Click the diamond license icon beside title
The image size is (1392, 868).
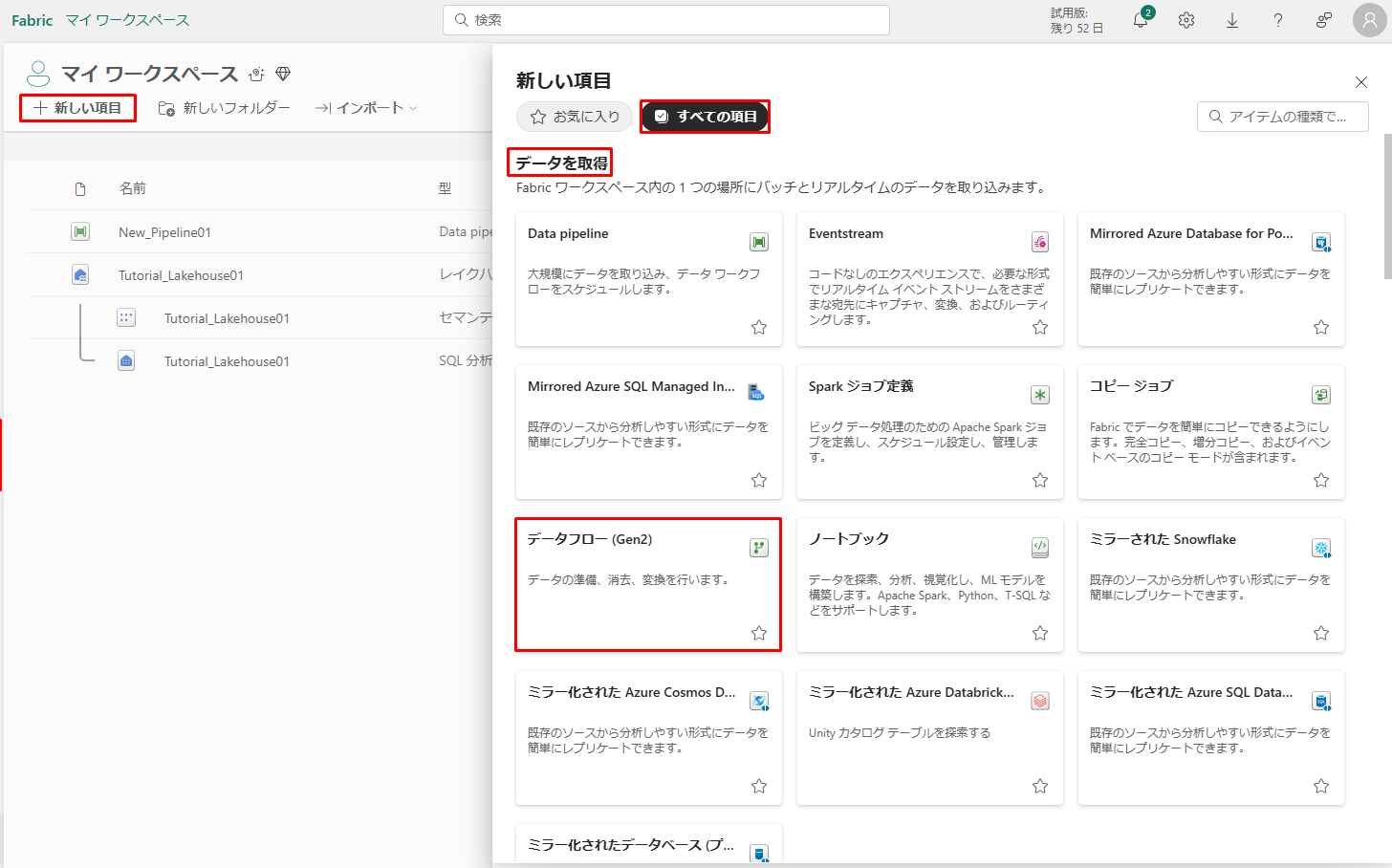(283, 74)
